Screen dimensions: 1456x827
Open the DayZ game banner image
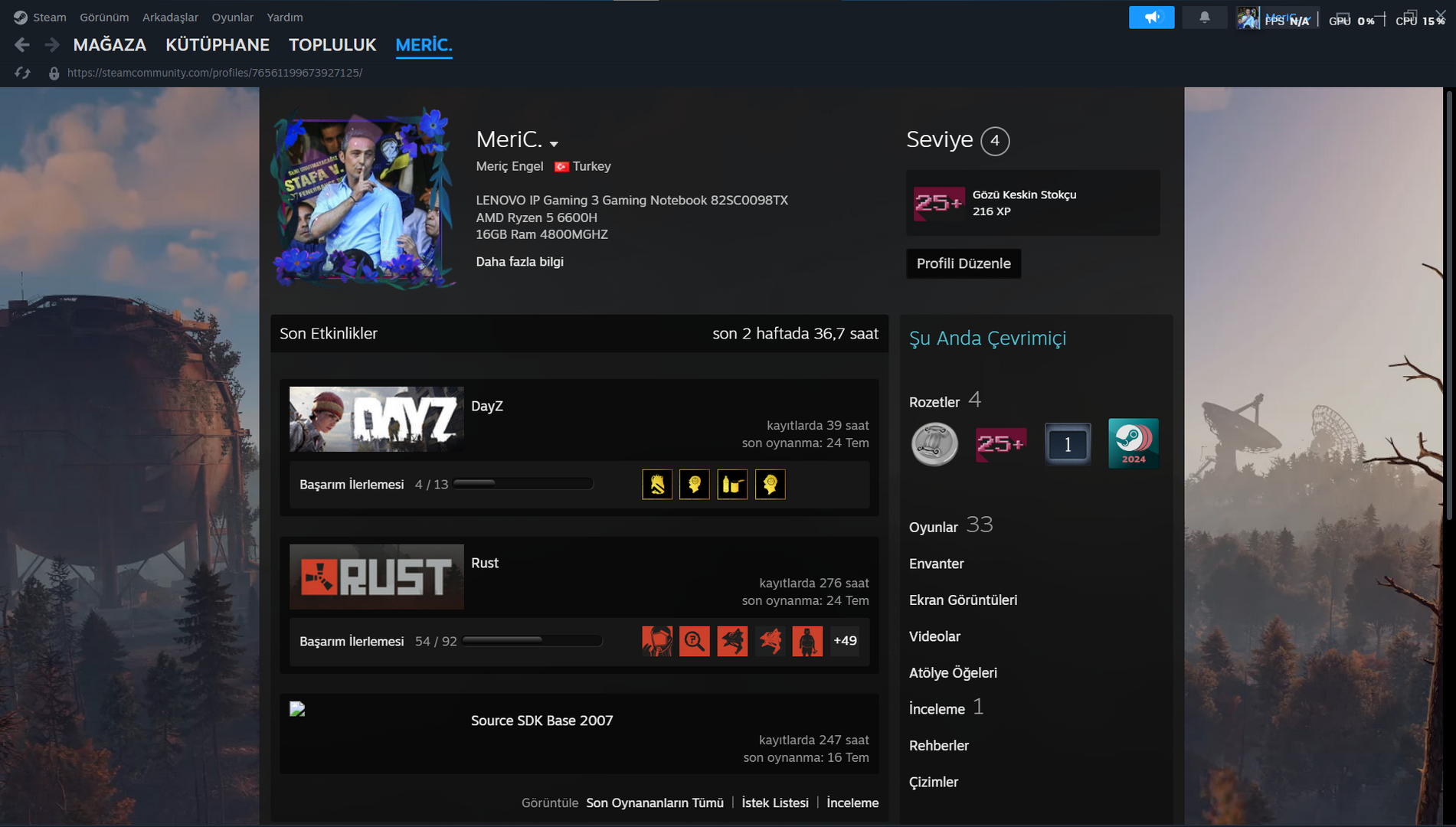tap(377, 419)
